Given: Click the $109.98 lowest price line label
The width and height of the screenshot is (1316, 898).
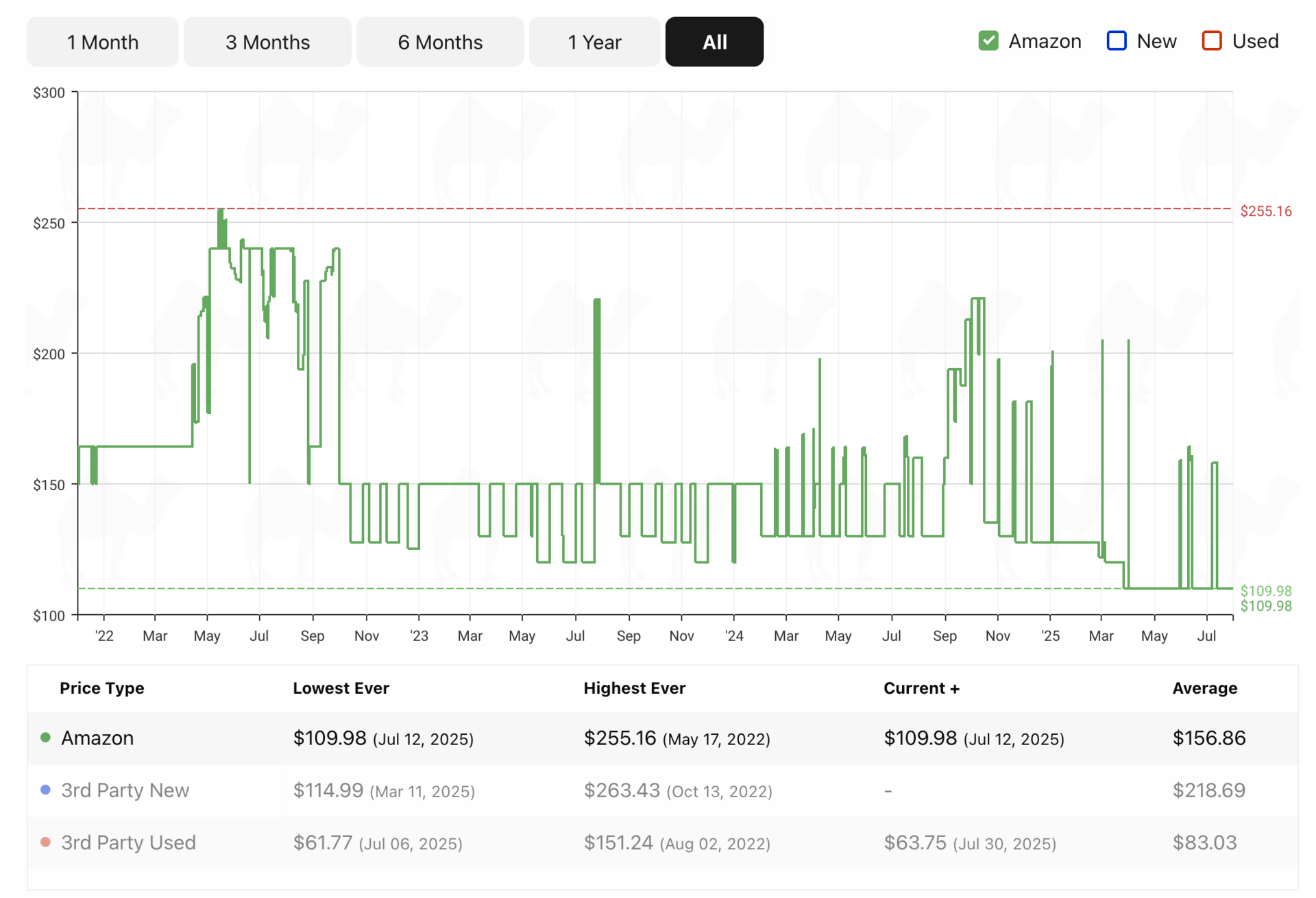Looking at the screenshot, I should (1265, 591).
